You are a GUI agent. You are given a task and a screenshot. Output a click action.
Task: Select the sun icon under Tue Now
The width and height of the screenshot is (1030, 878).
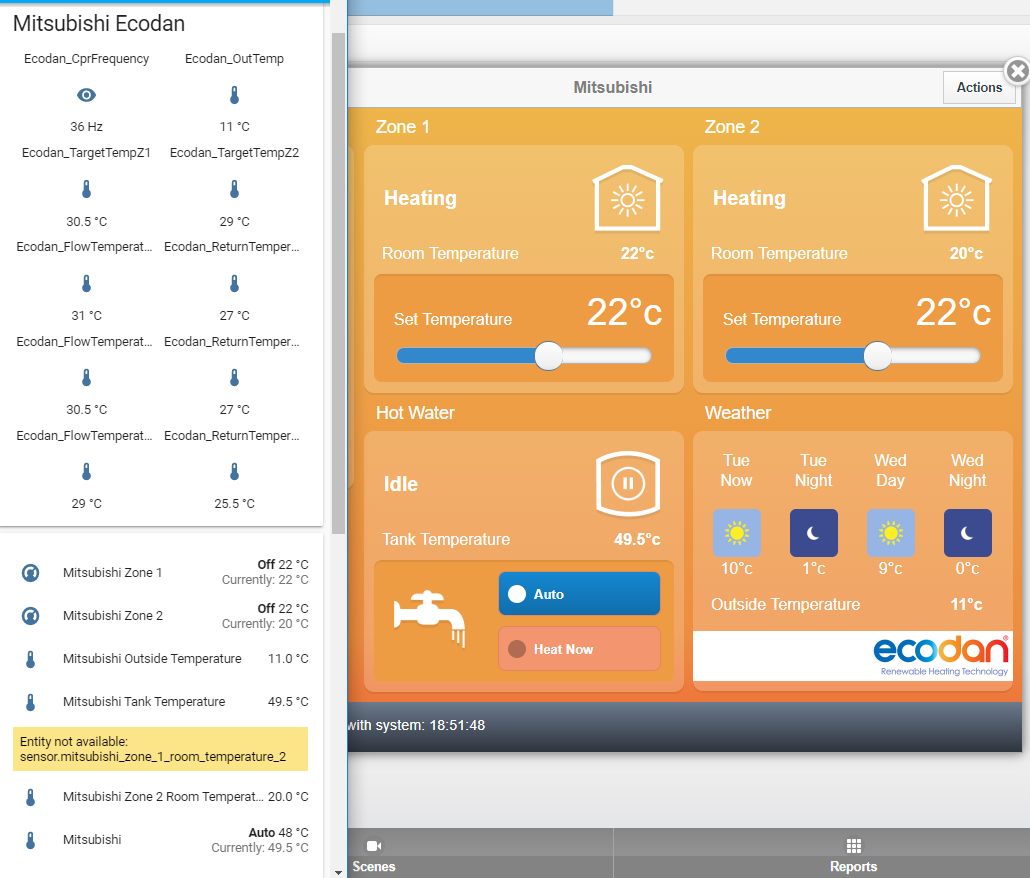pyautogui.click(x=737, y=533)
